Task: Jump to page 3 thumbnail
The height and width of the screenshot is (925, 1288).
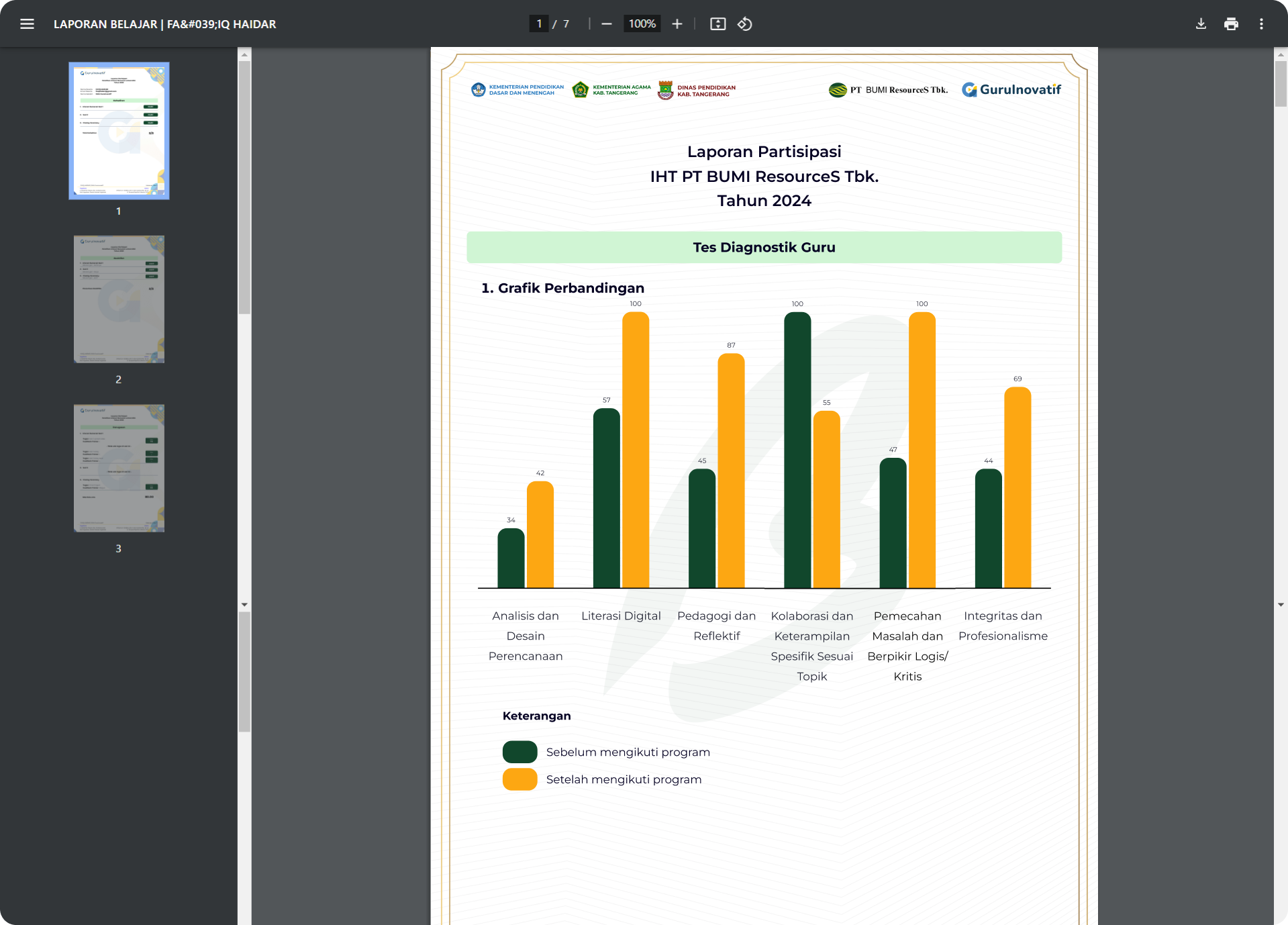Action: 119,469
